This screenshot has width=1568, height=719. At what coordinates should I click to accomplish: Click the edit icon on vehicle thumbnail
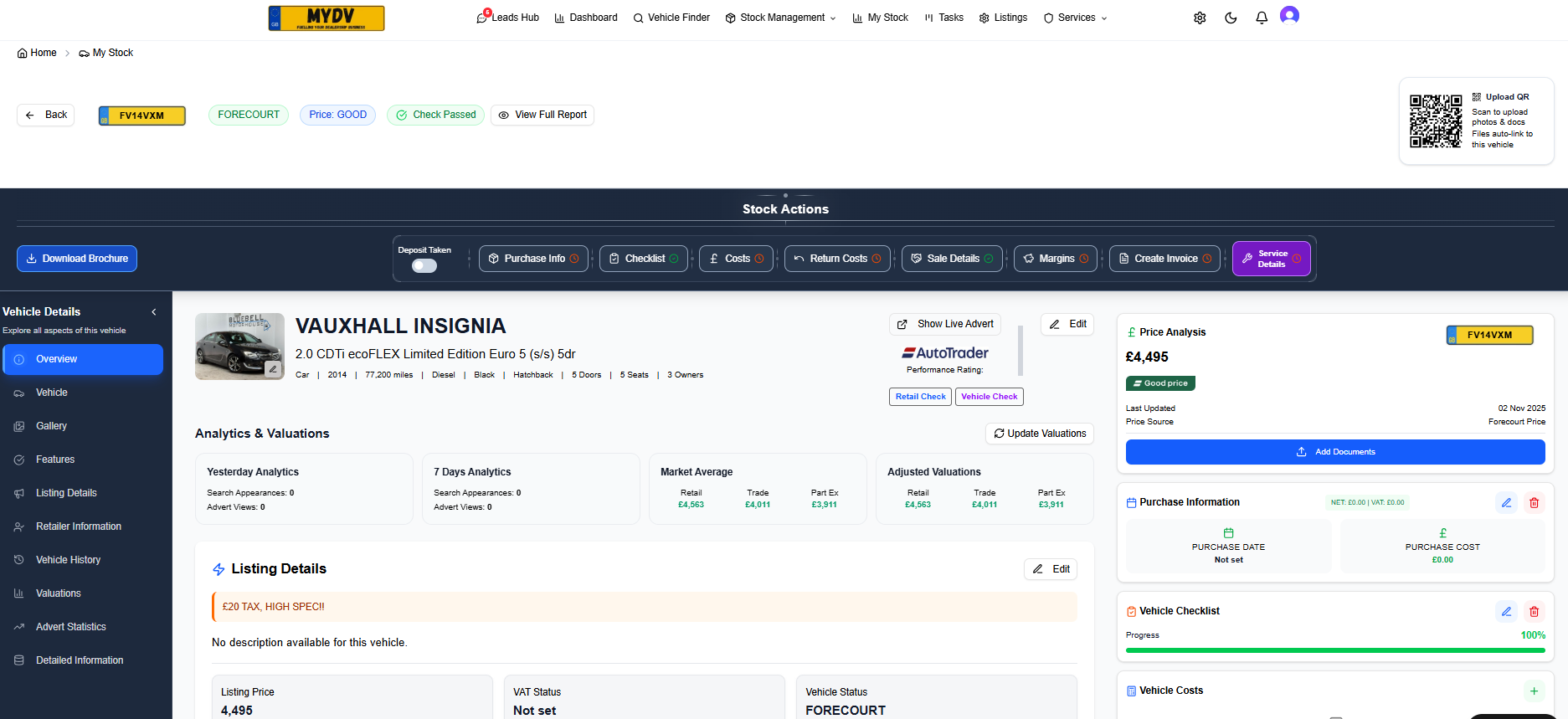273,368
